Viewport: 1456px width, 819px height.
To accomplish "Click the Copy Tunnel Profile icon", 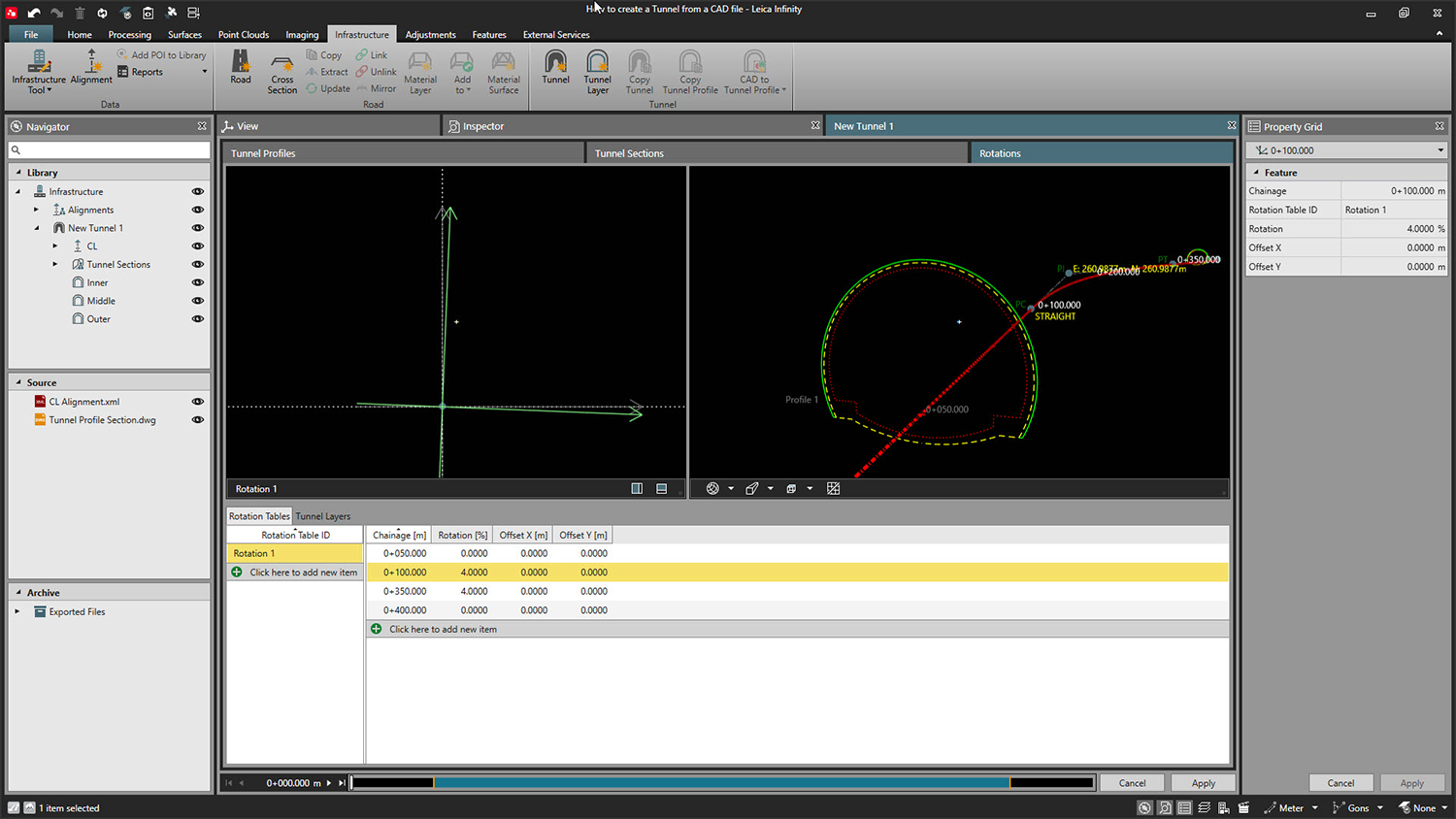I will tap(690, 70).
